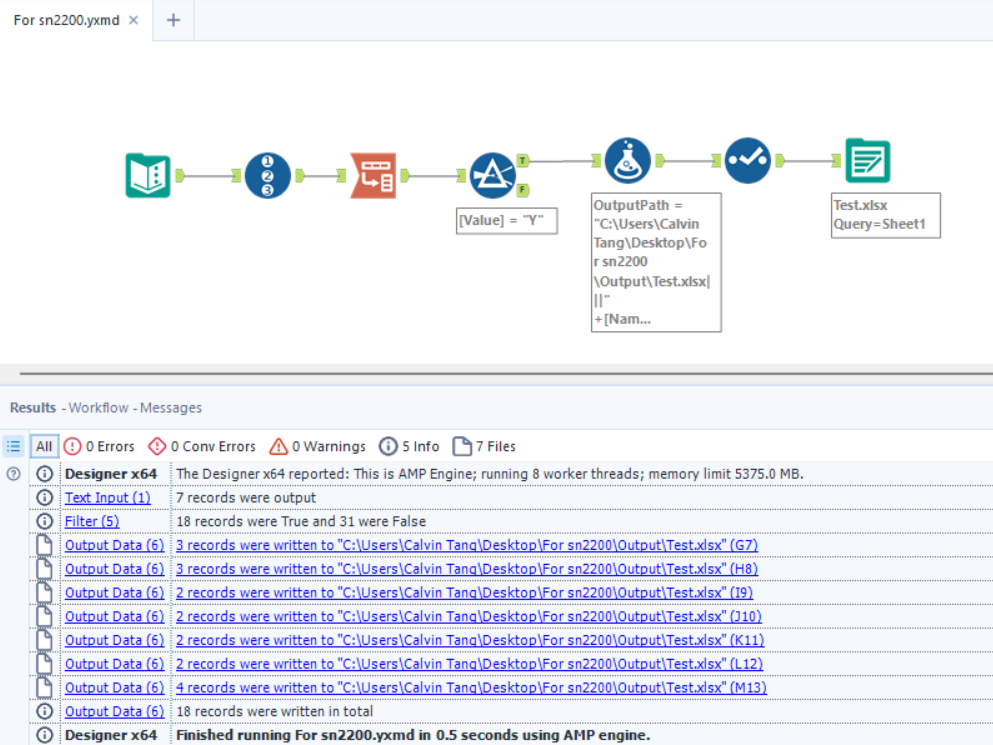The image size is (993, 745).
Task: Open Output Data (6) link in G7 row
Action: coord(115,545)
